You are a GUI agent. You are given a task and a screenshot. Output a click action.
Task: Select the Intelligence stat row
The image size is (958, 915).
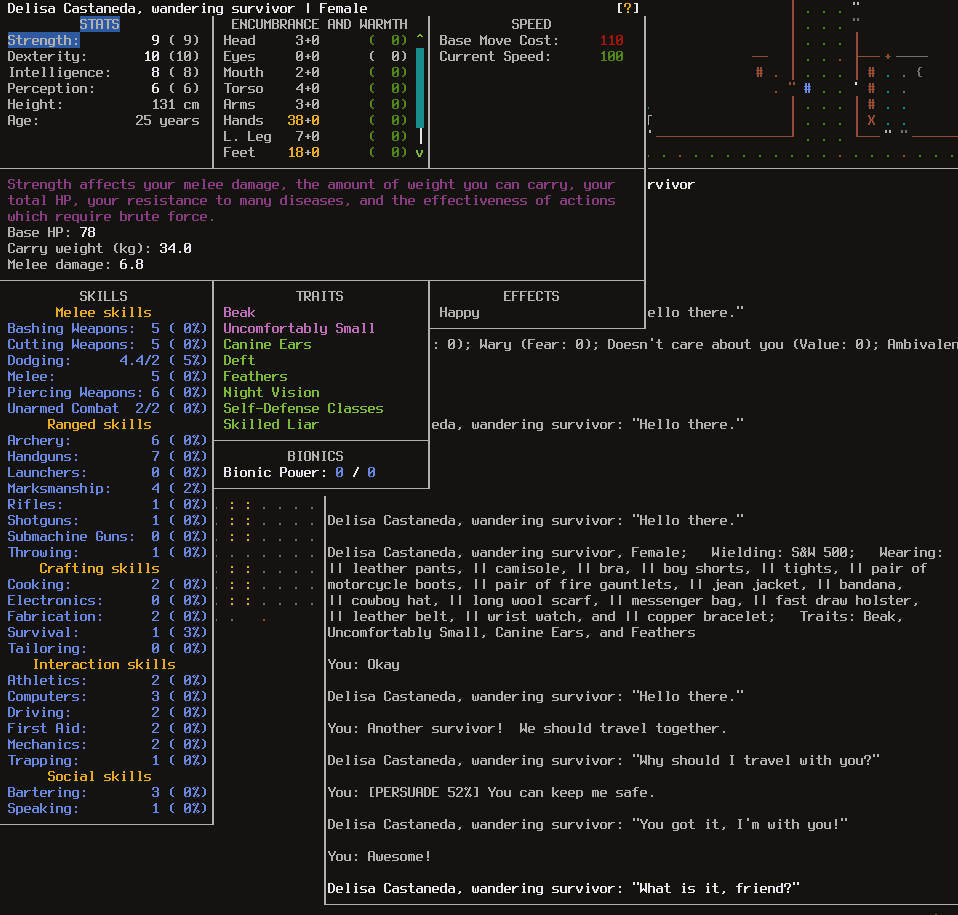(103, 72)
